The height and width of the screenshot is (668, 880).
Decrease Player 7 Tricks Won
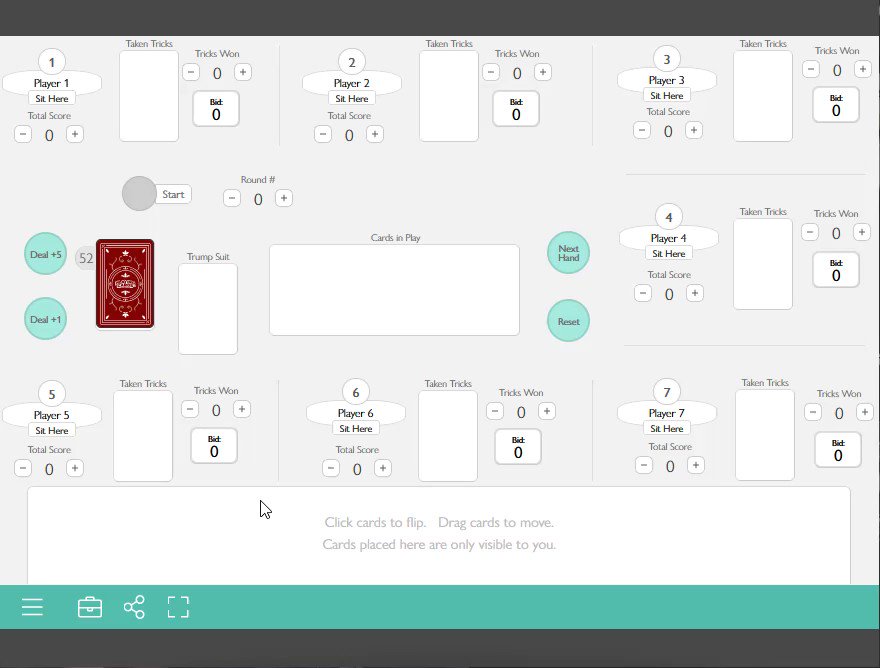[813, 413]
